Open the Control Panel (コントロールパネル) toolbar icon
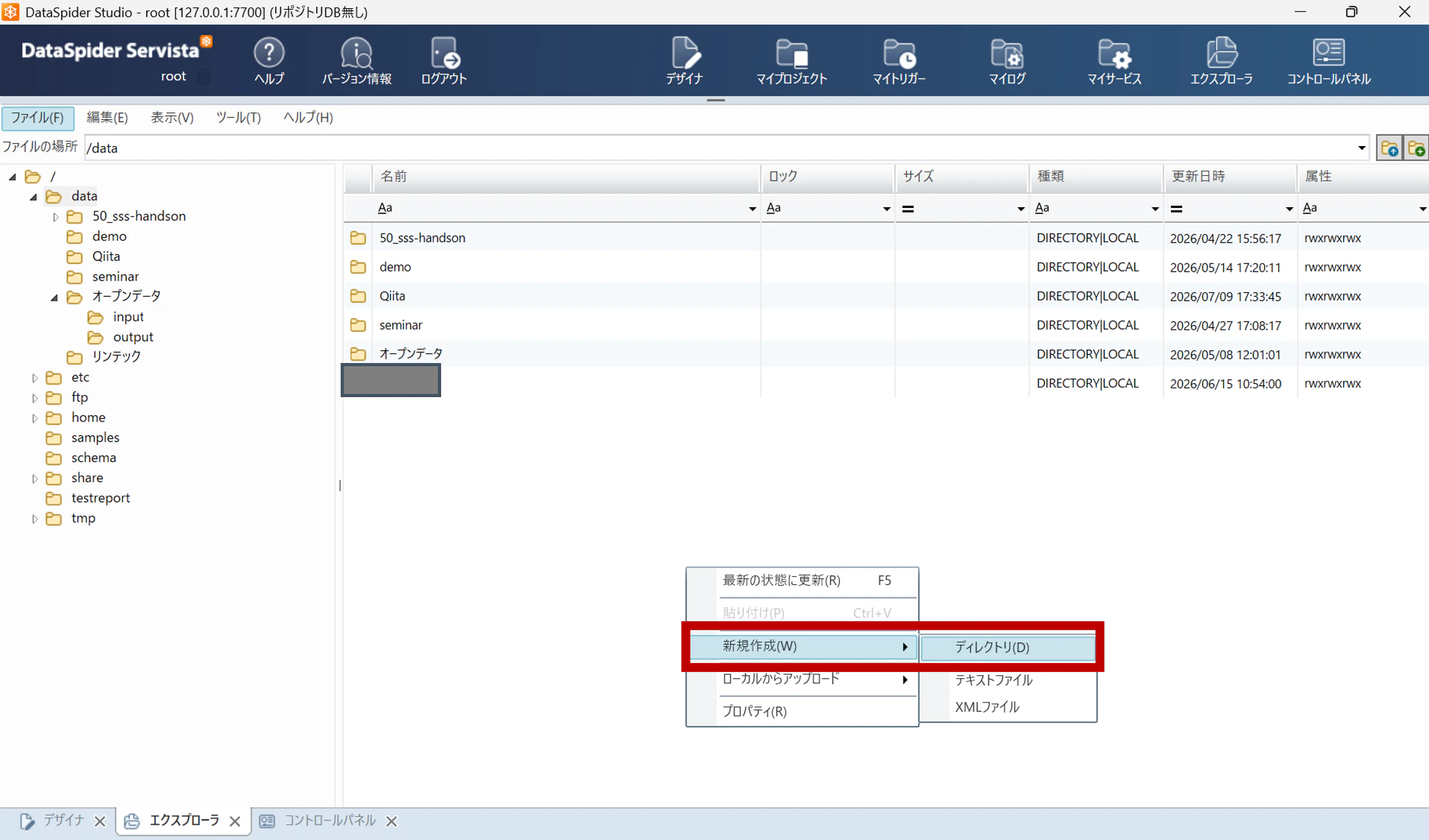 [x=1329, y=61]
